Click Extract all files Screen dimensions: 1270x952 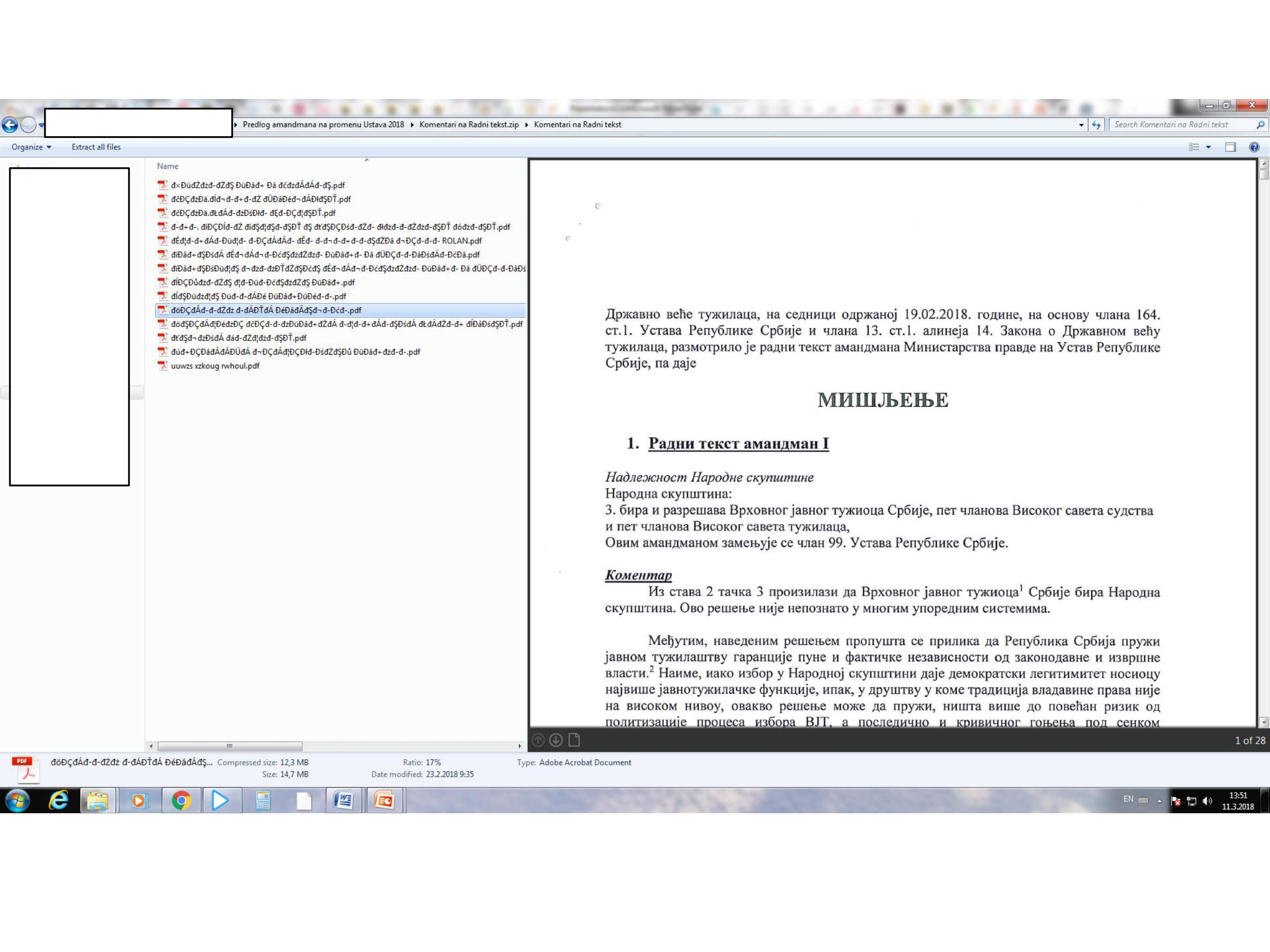coord(96,147)
